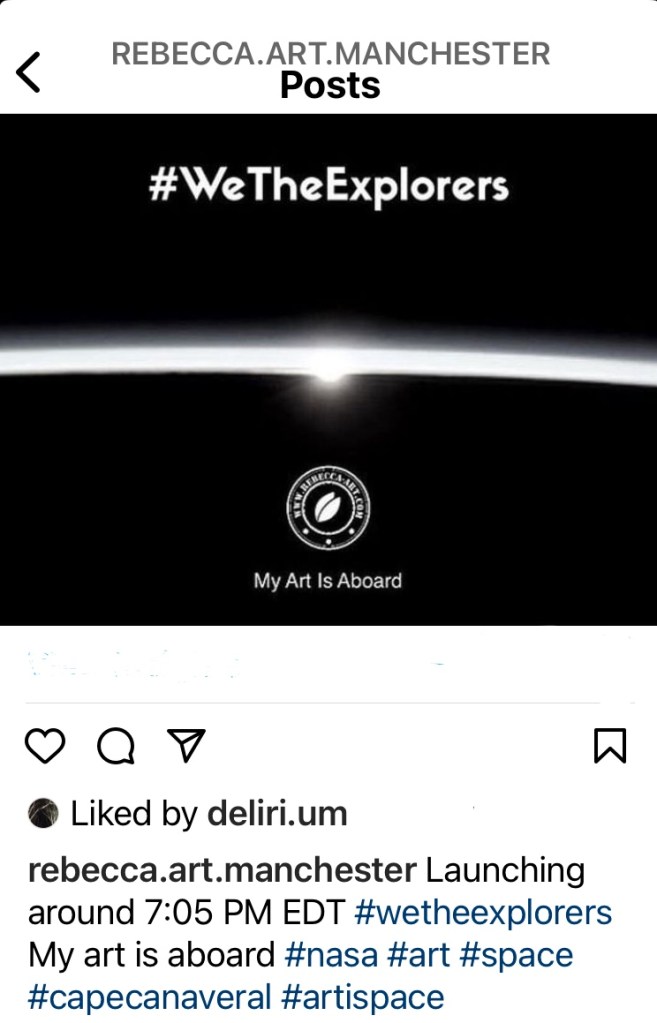The image size is (657, 1023).
Task: Tap the Liked by text
Action: click(x=134, y=814)
